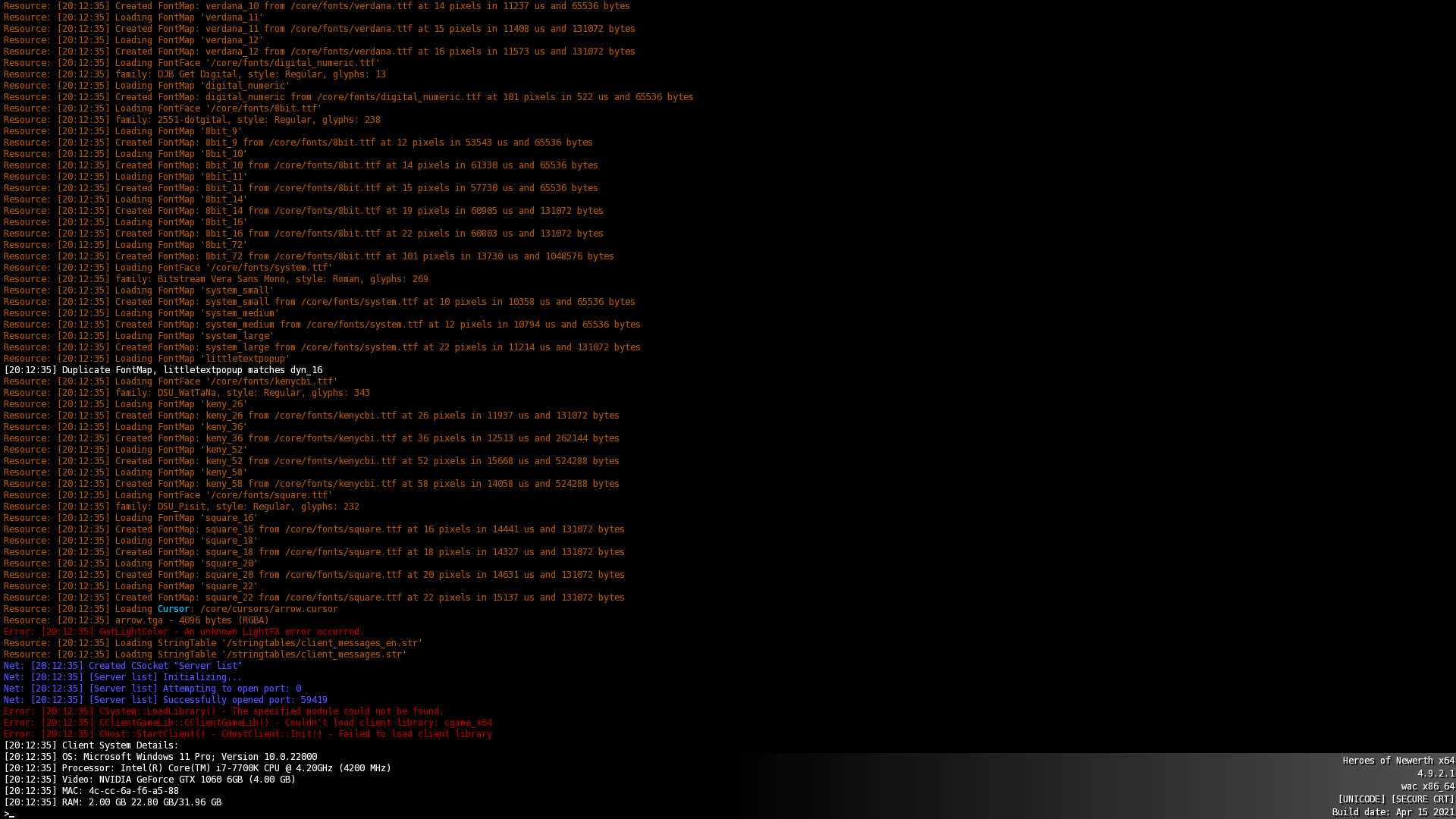The image size is (1456, 819).
Task: Click the Loading FontMap 'square_18' line
Action: (130, 541)
